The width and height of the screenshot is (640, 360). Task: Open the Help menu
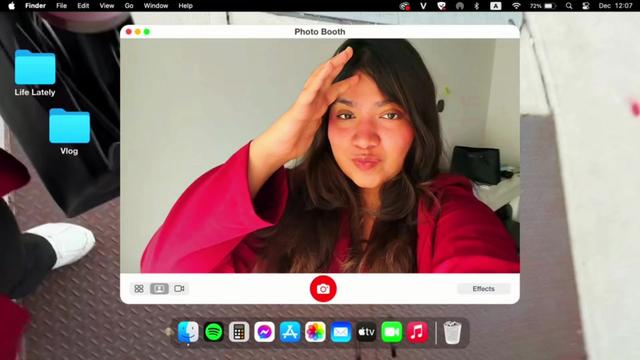click(185, 6)
